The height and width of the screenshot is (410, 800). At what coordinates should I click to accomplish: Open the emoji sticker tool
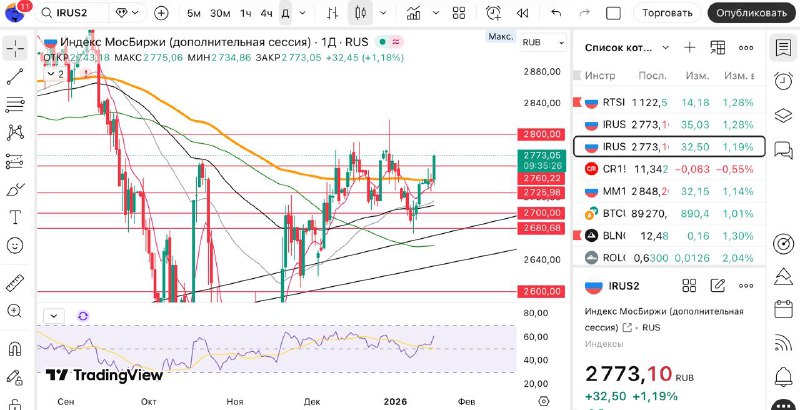(15, 245)
